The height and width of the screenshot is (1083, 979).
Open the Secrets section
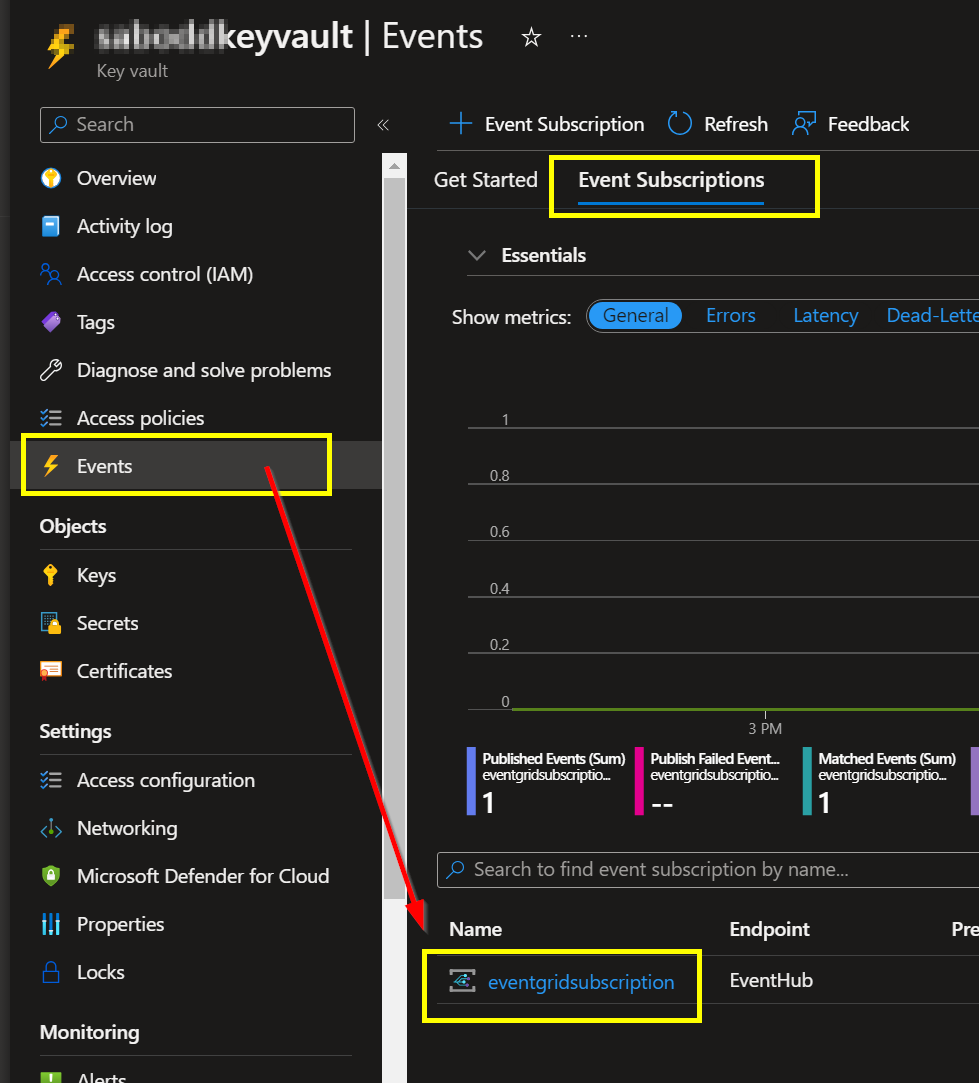108,622
